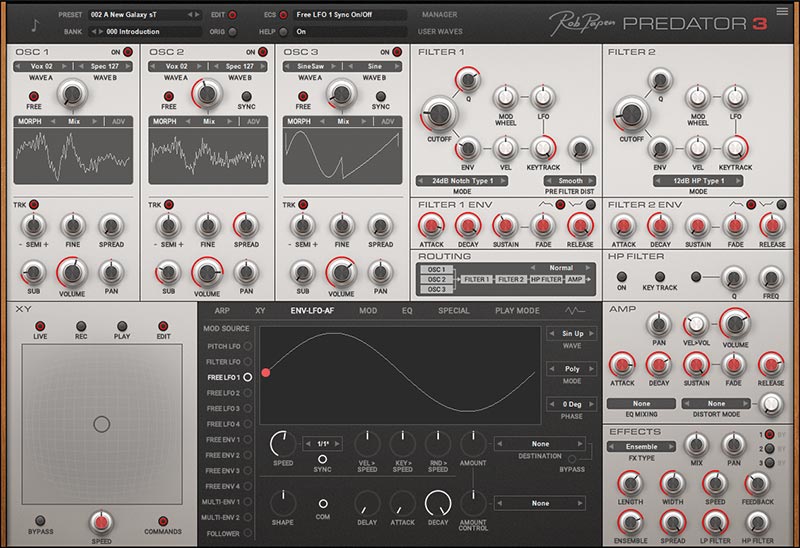The height and width of the screenshot is (548, 800).
Task: Click the previous preset arrow next to preset name
Action: tap(190, 15)
